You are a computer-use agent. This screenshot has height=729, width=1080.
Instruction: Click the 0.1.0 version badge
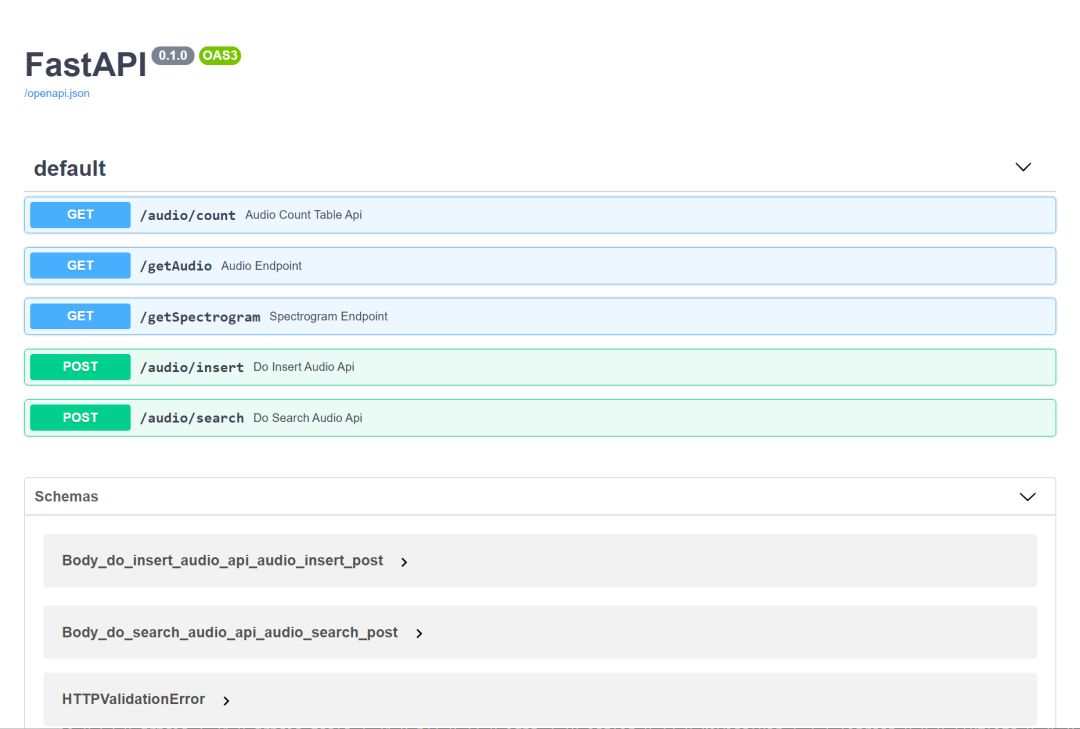click(173, 55)
